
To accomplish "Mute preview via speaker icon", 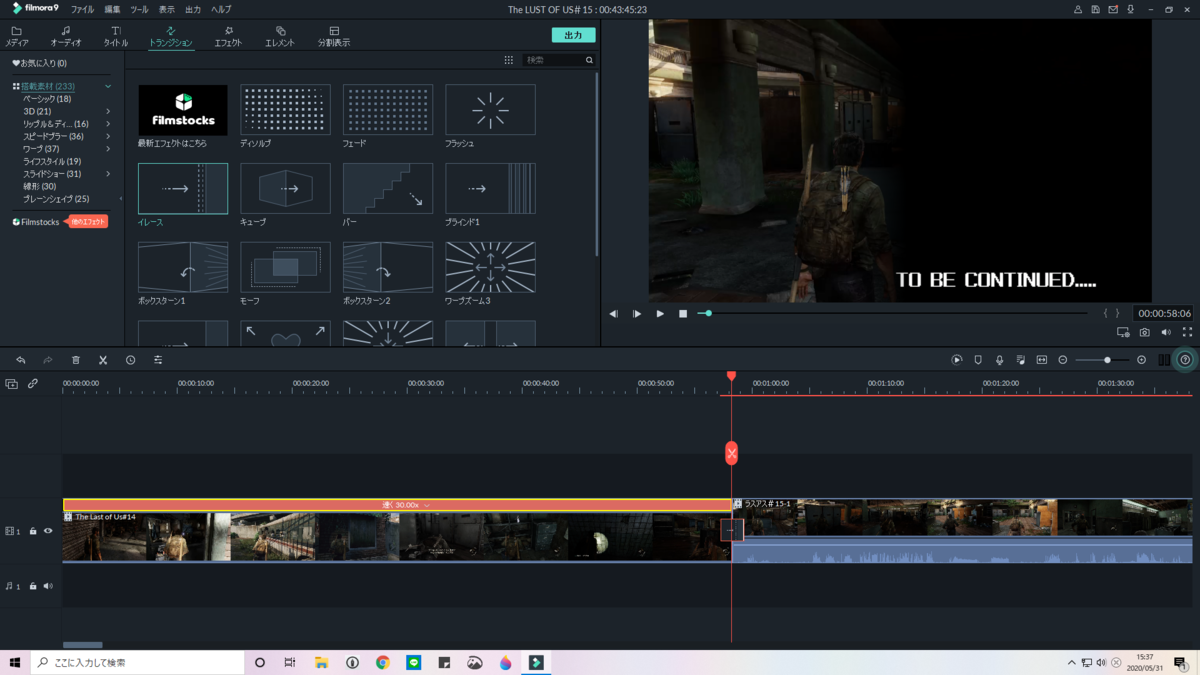I will point(1166,332).
